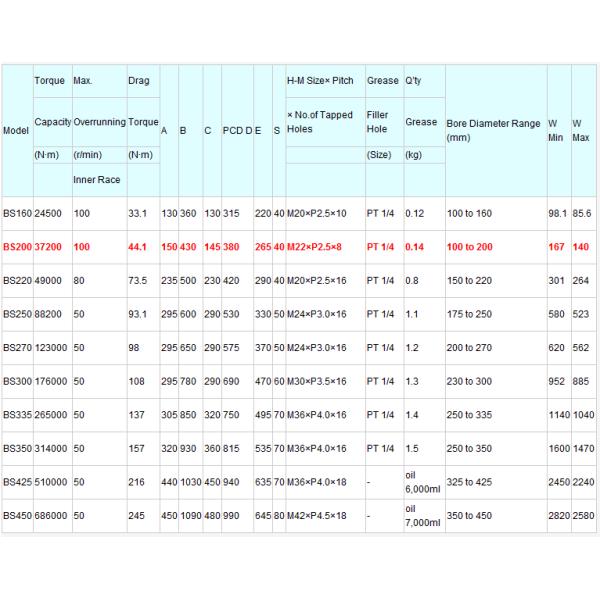Image resolution: width=600 pixels, height=600 pixels.
Task: Select the BS250 model cell
Action: click(x=18, y=314)
